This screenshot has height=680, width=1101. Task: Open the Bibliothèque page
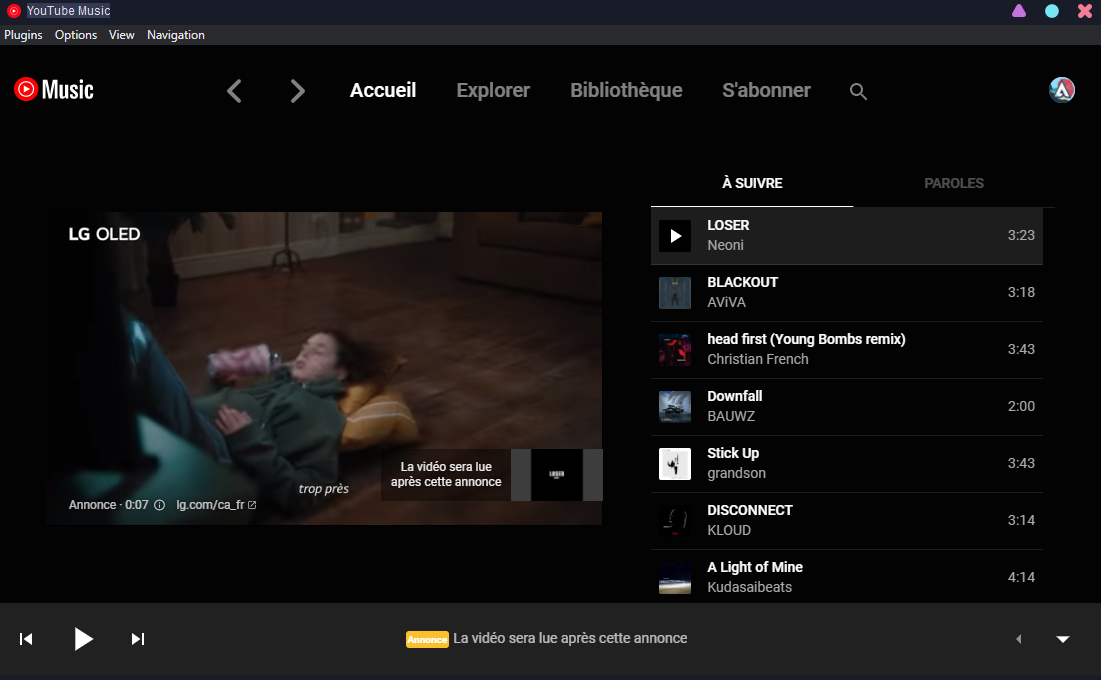(626, 91)
